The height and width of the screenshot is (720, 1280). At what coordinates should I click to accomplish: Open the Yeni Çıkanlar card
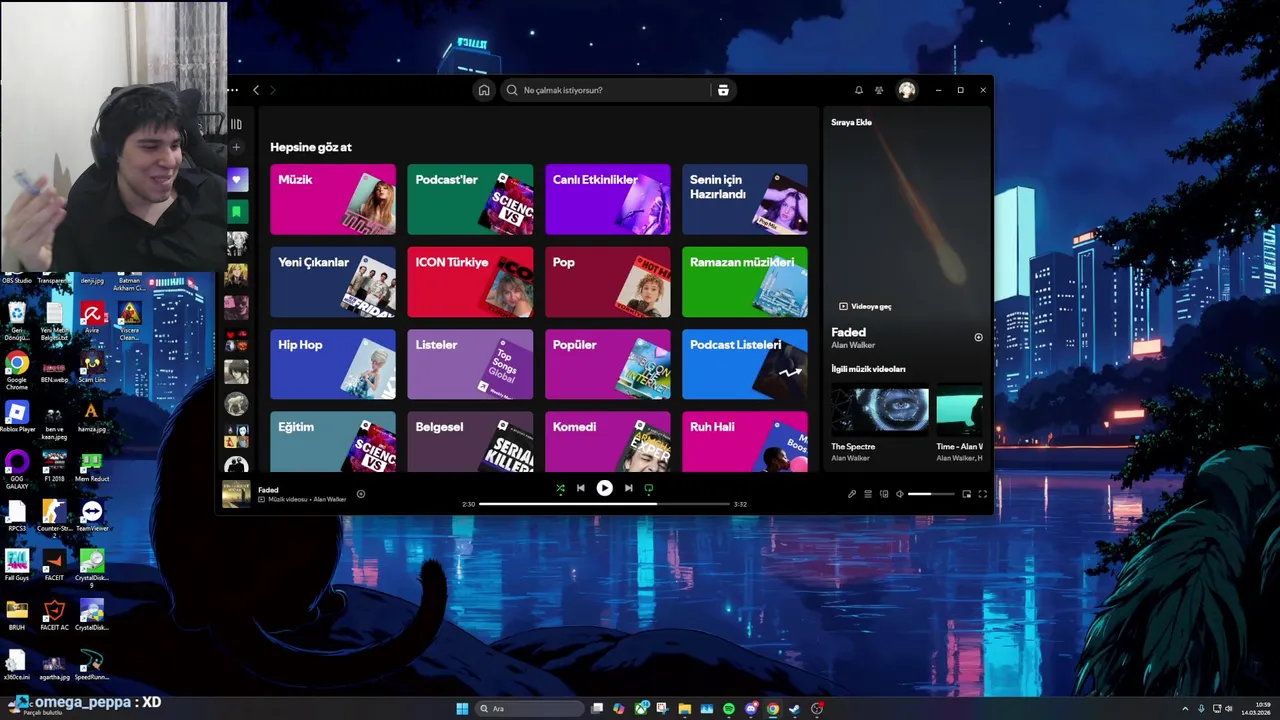click(333, 282)
